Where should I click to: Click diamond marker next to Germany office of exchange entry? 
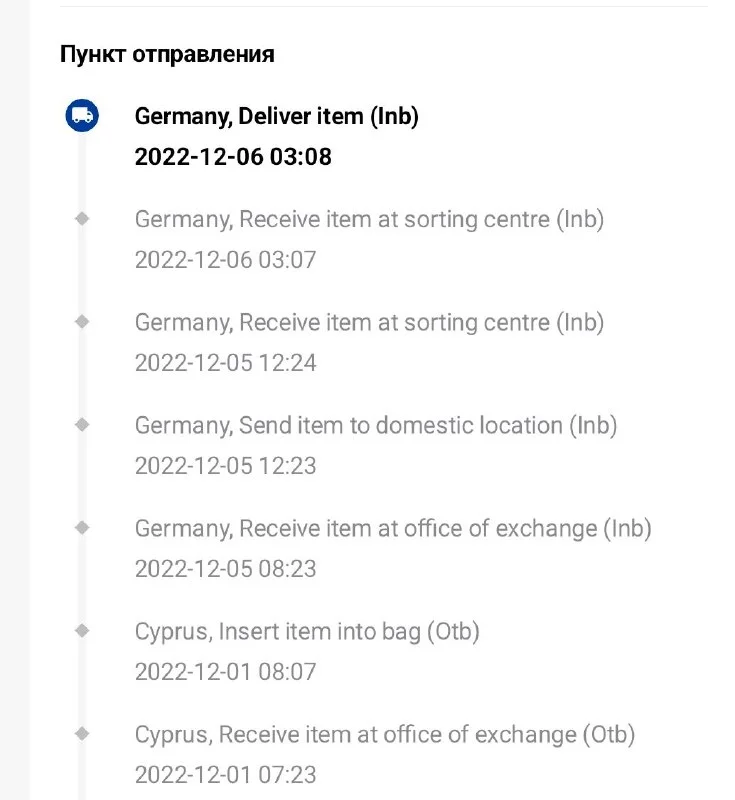(x=82, y=527)
